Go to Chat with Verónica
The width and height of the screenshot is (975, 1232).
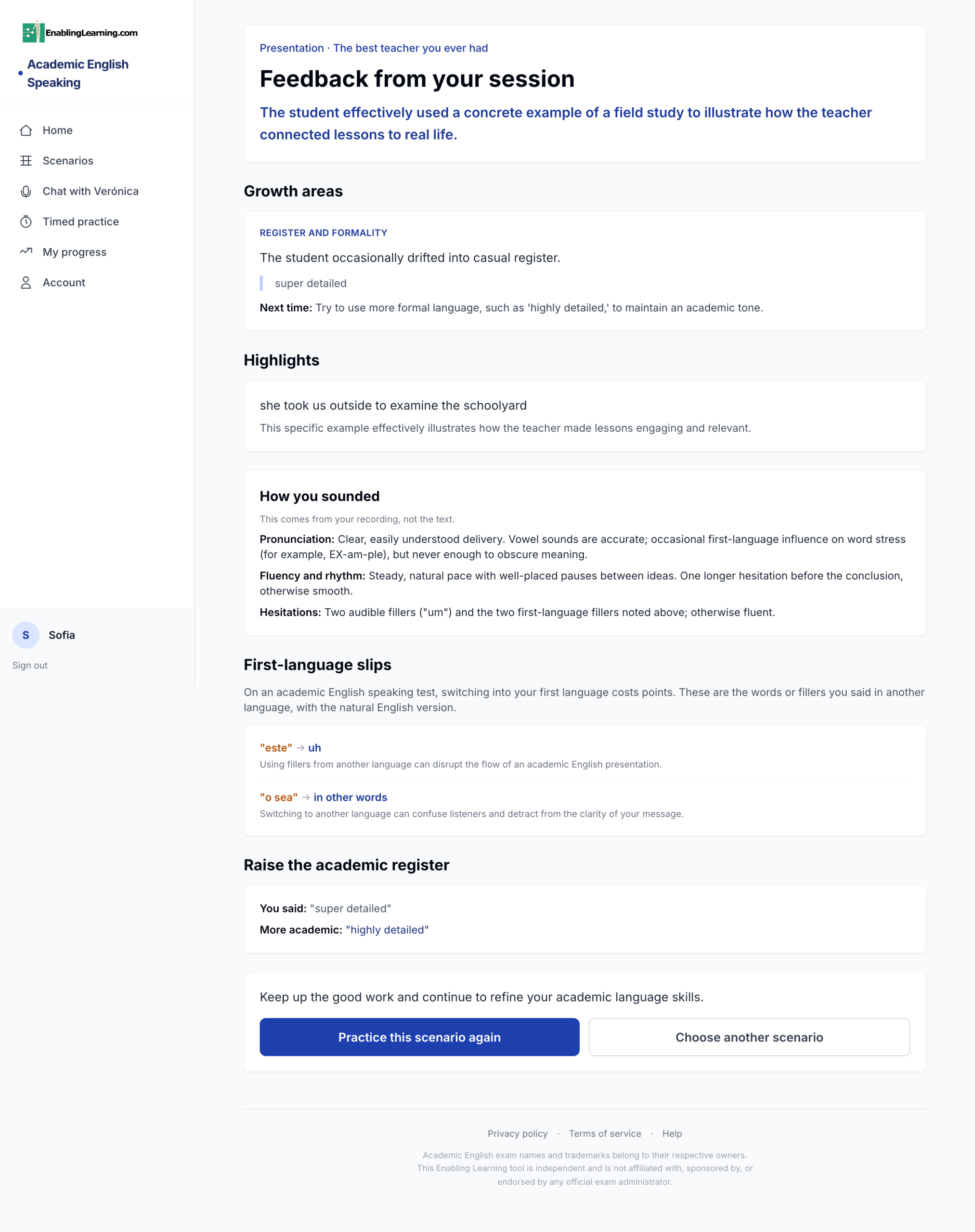click(97, 191)
